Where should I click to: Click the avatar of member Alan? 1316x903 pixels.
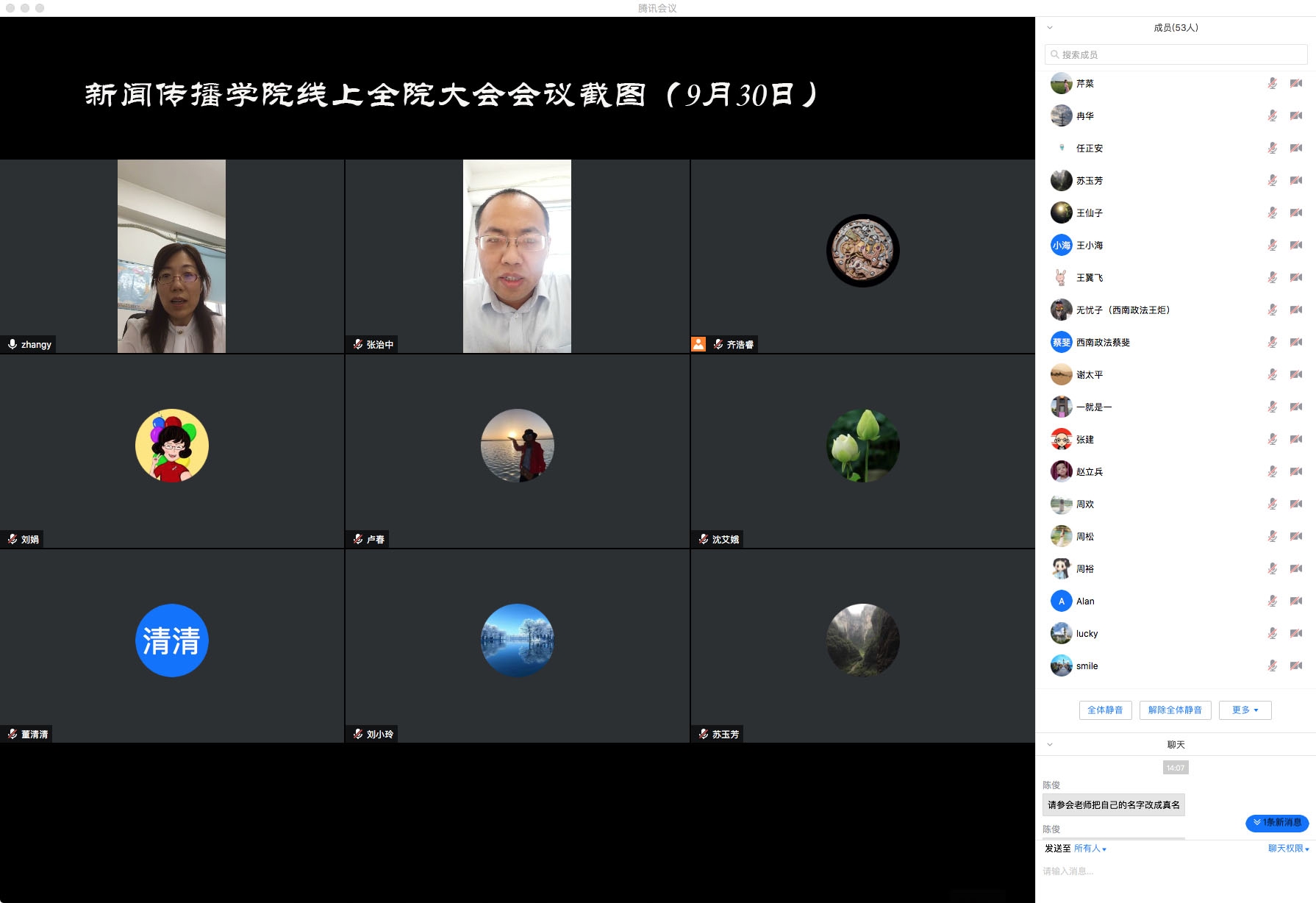1061,602
